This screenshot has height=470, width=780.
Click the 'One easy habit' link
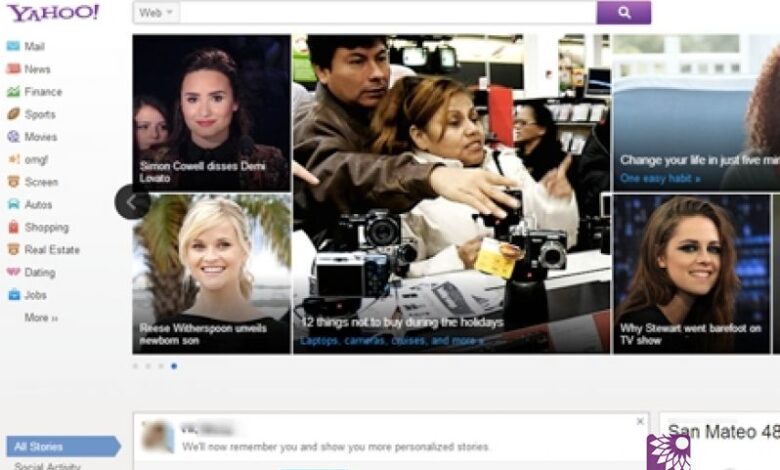coord(659,178)
